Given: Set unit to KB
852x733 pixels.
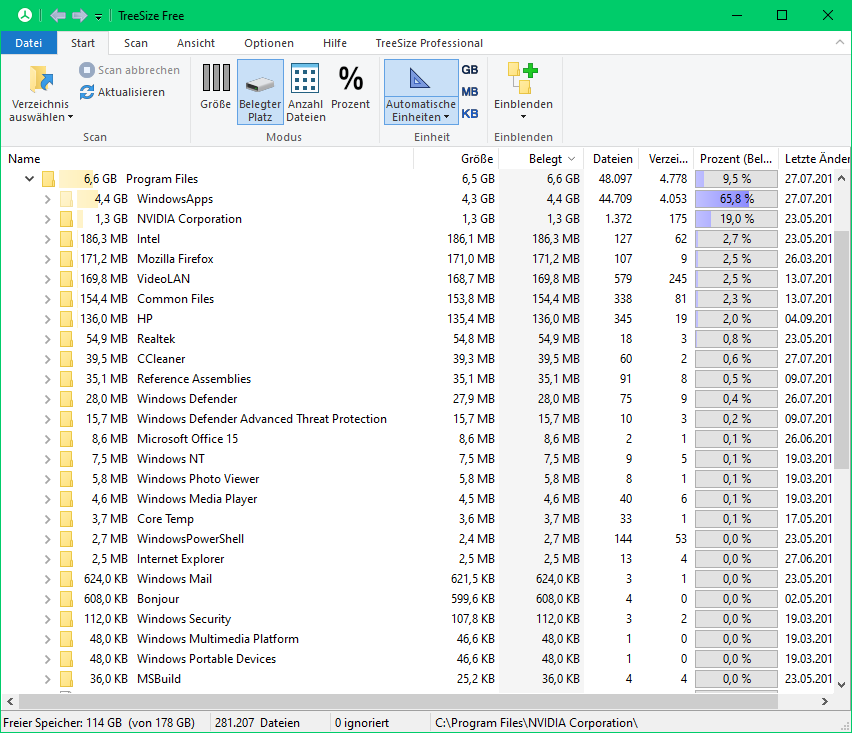Looking at the screenshot, I should click(469, 114).
